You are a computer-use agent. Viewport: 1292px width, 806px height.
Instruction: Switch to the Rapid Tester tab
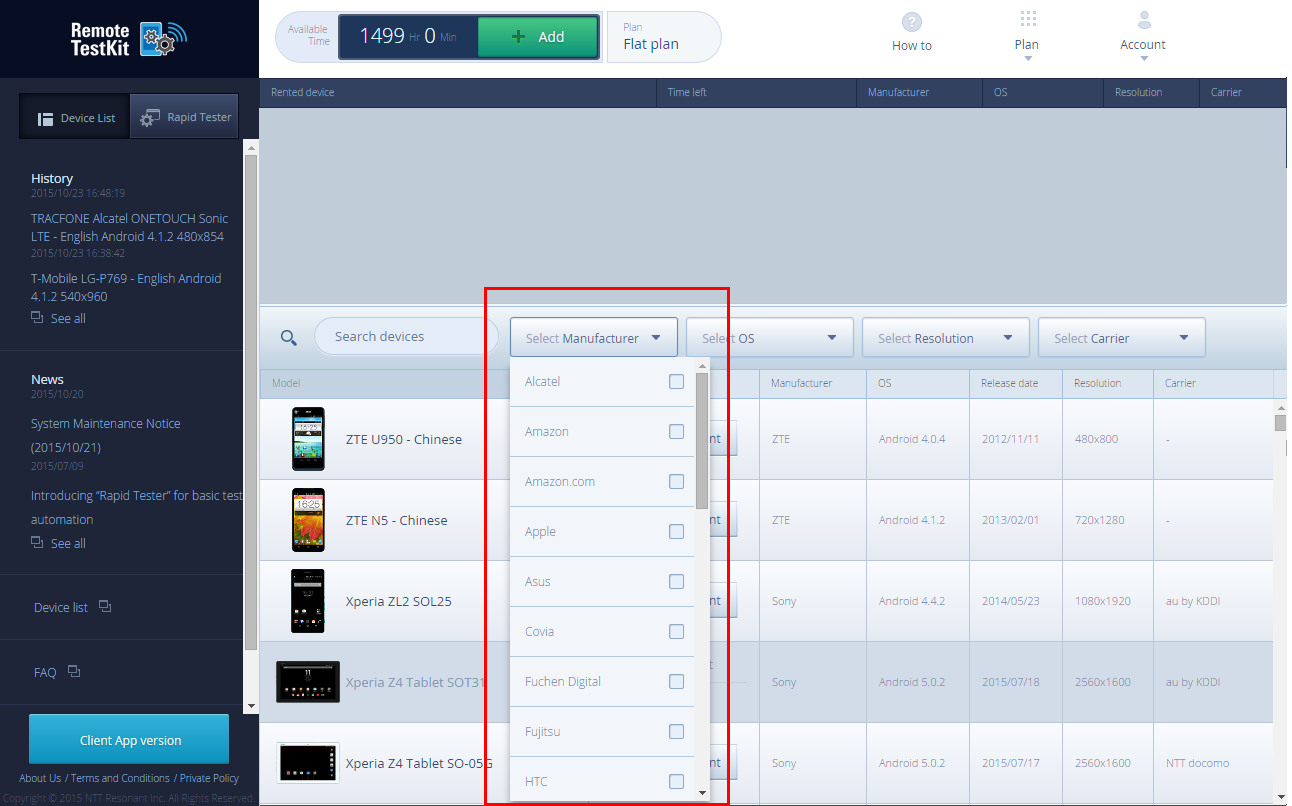(185, 118)
